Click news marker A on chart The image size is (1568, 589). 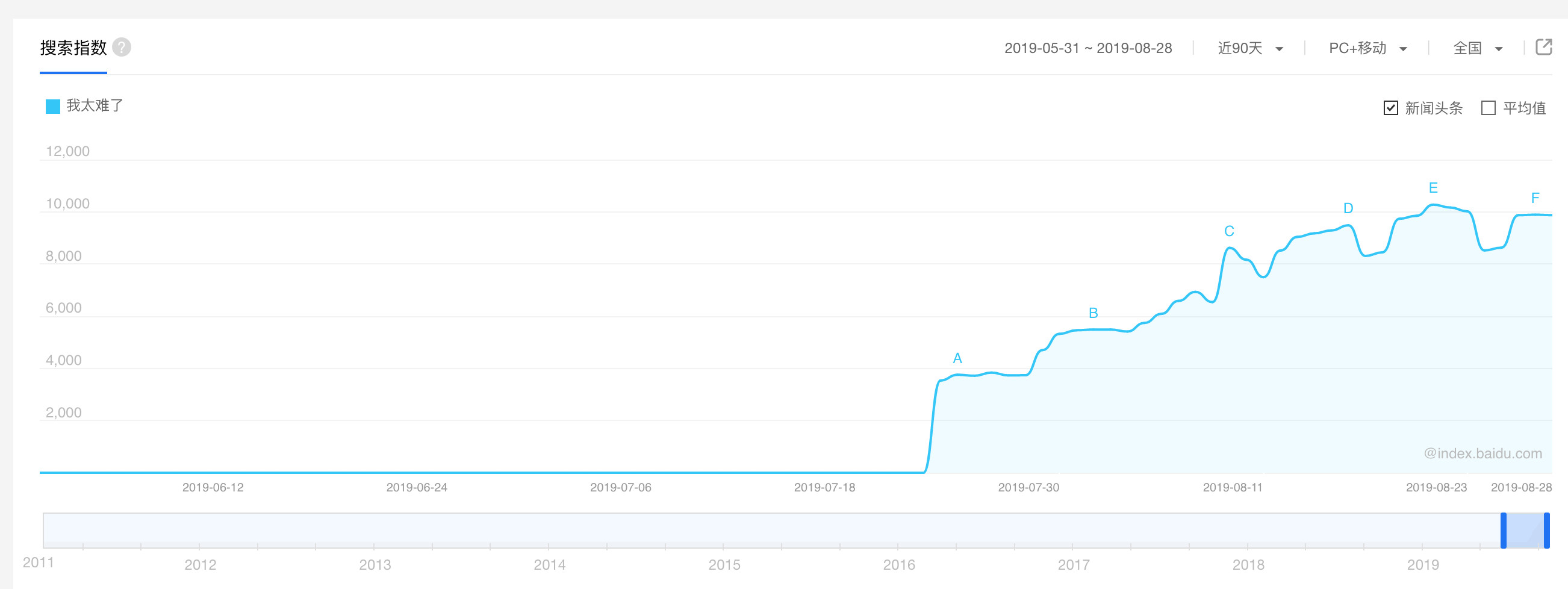pos(957,358)
